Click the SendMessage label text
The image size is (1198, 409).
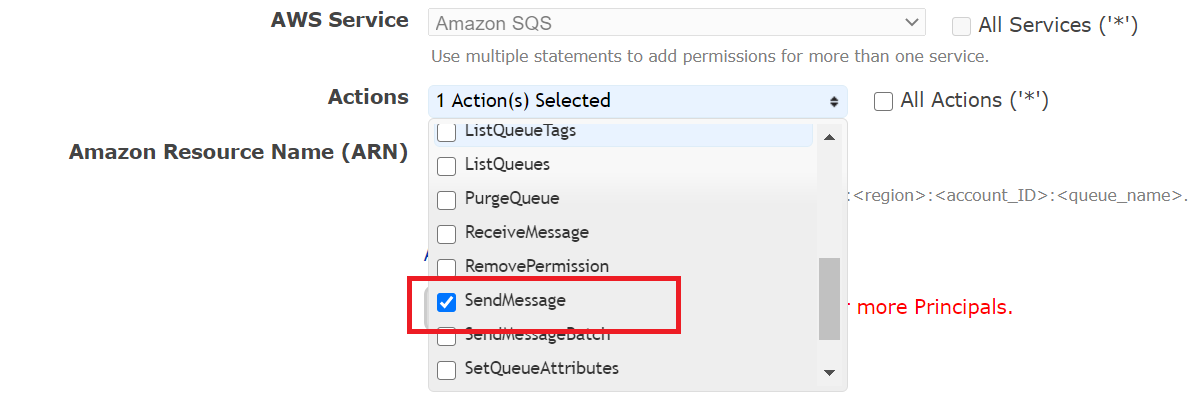[x=515, y=300]
